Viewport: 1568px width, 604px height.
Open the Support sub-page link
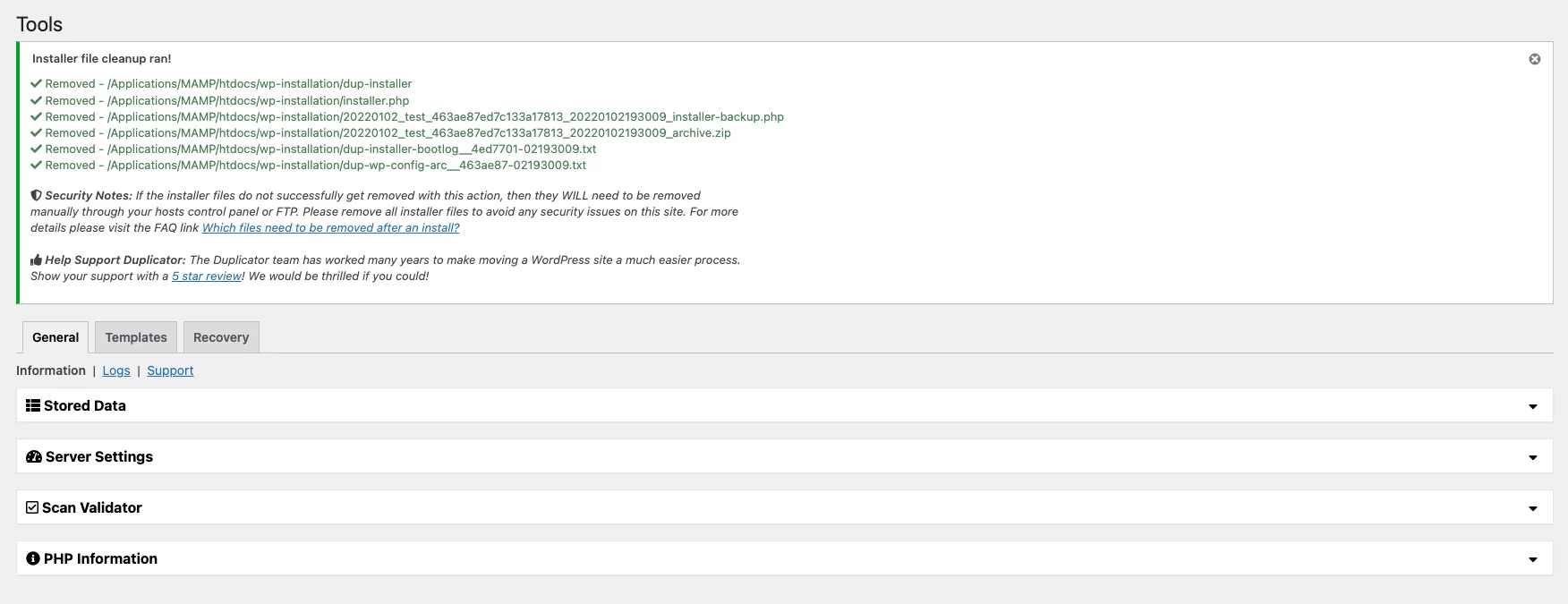pos(170,370)
